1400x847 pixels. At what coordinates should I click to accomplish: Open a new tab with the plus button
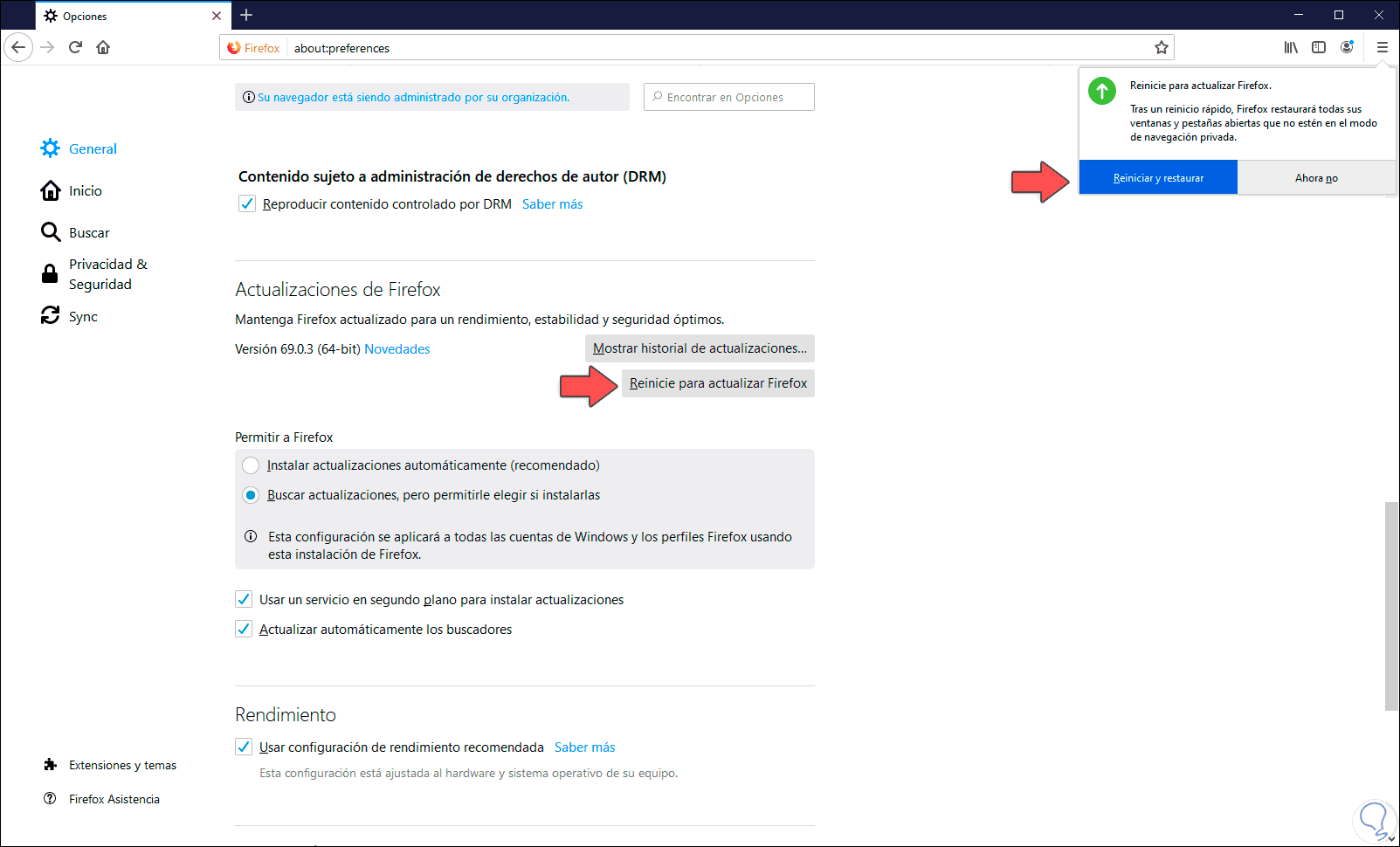tap(246, 15)
